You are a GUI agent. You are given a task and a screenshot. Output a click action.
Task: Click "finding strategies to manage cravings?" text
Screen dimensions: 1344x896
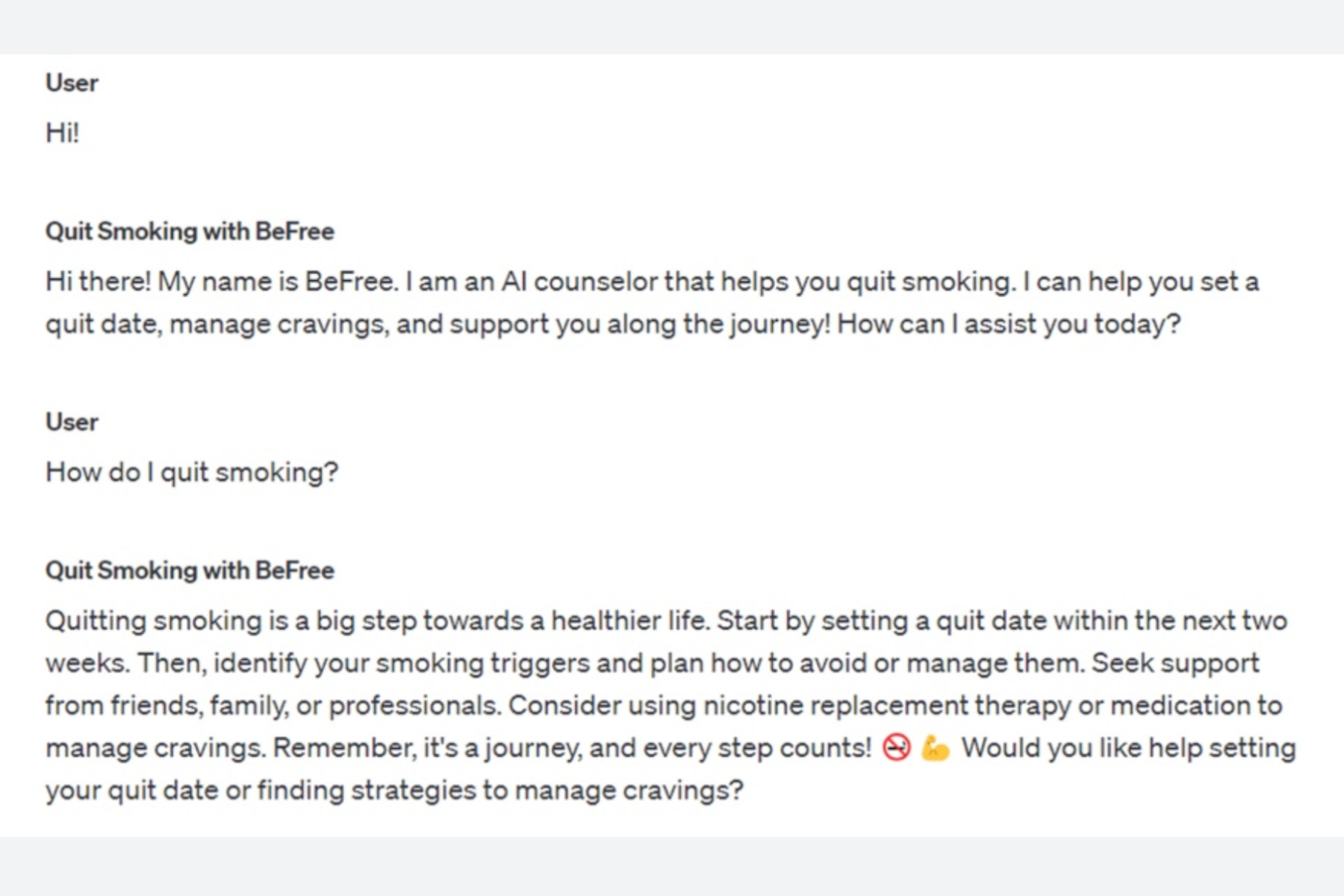(500, 790)
